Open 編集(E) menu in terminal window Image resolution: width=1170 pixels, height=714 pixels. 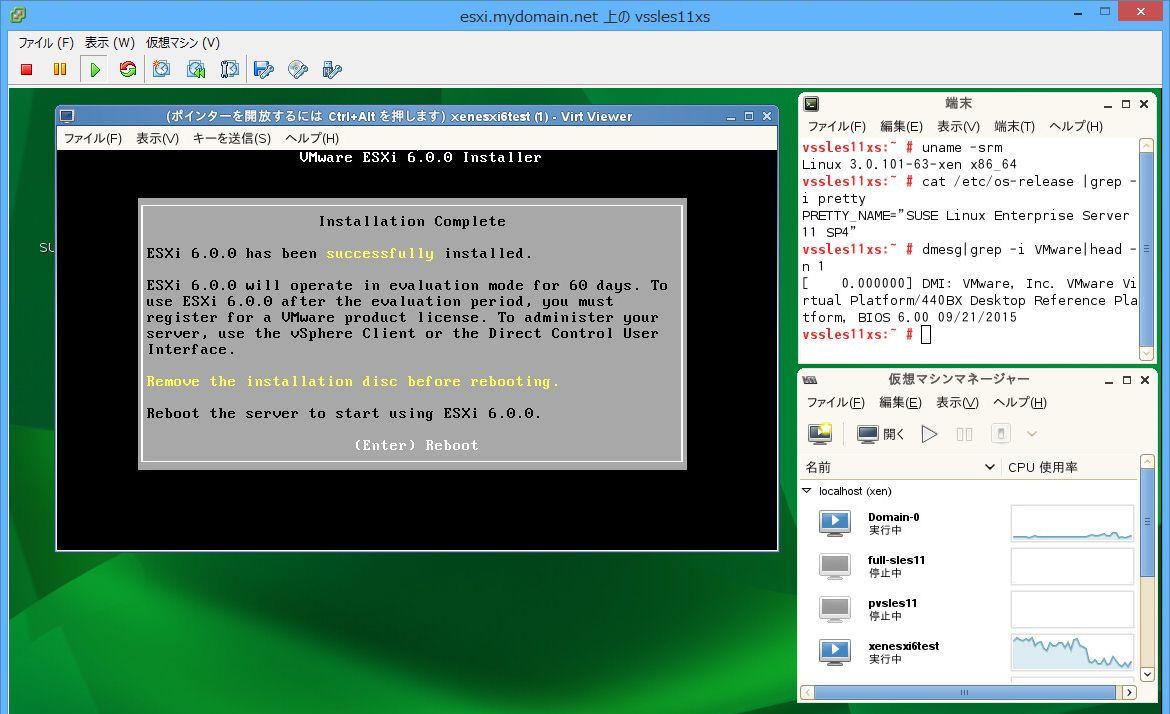[901, 126]
